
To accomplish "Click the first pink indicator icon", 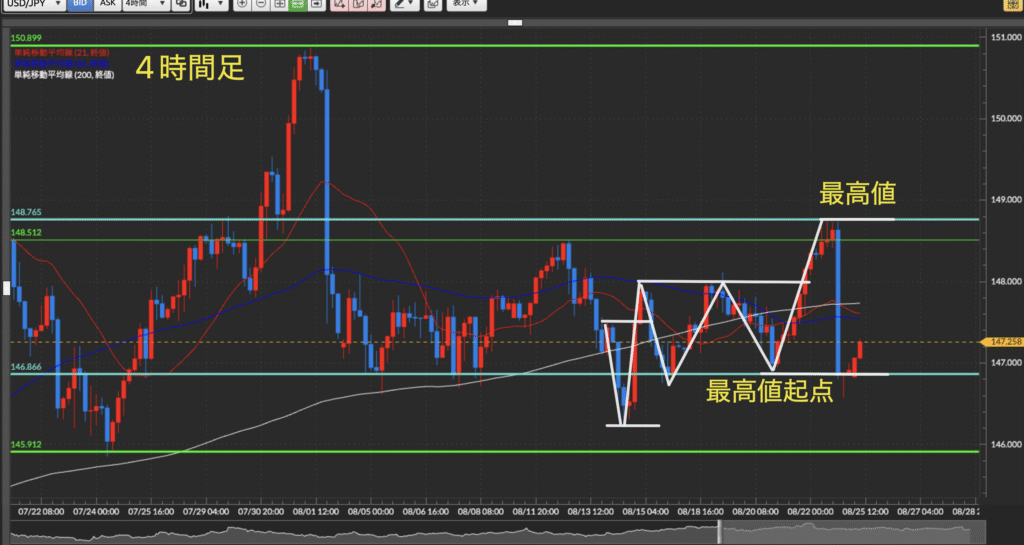I will 339,4.
